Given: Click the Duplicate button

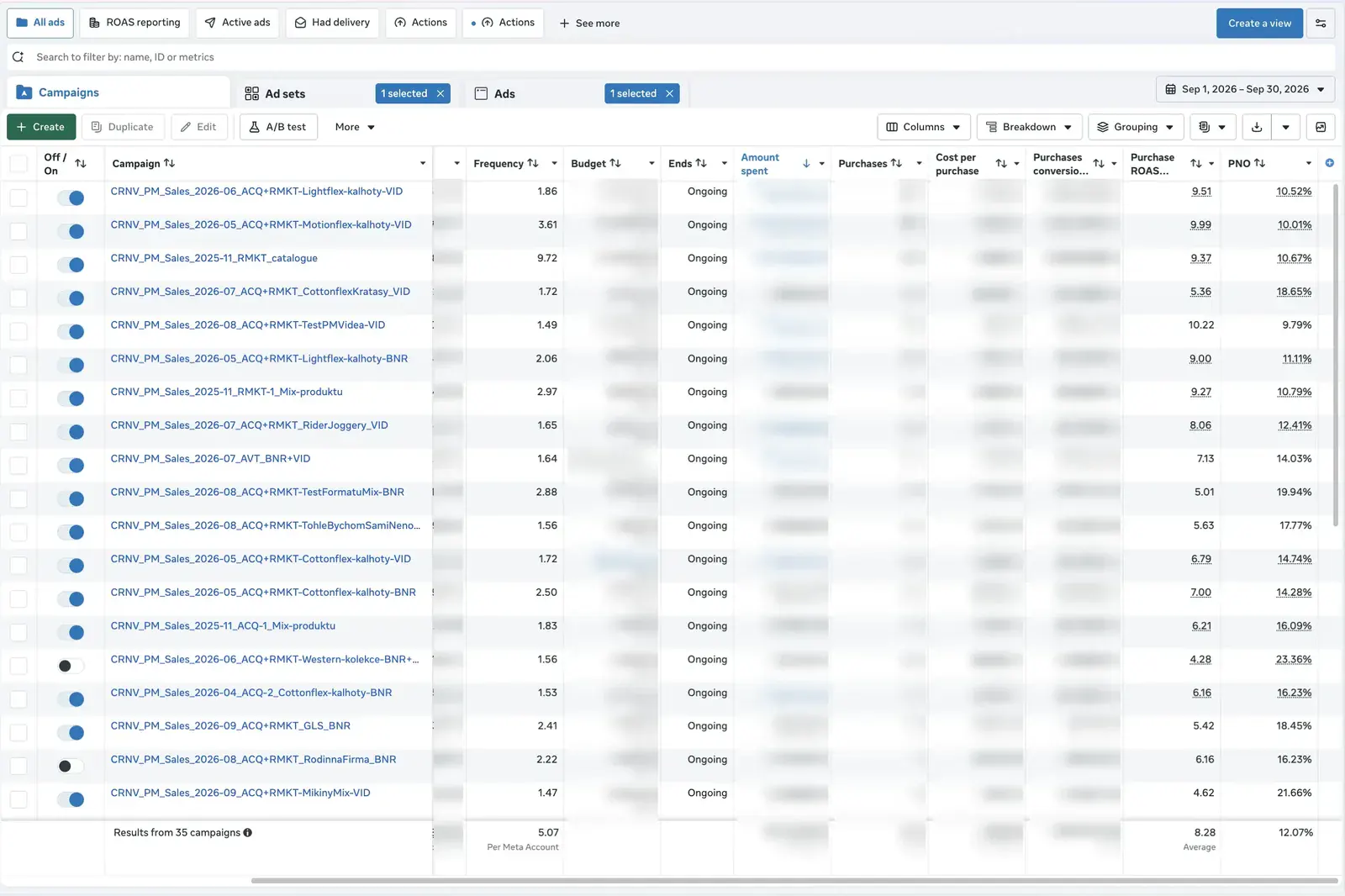Looking at the screenshot, I should pos(123,127).
